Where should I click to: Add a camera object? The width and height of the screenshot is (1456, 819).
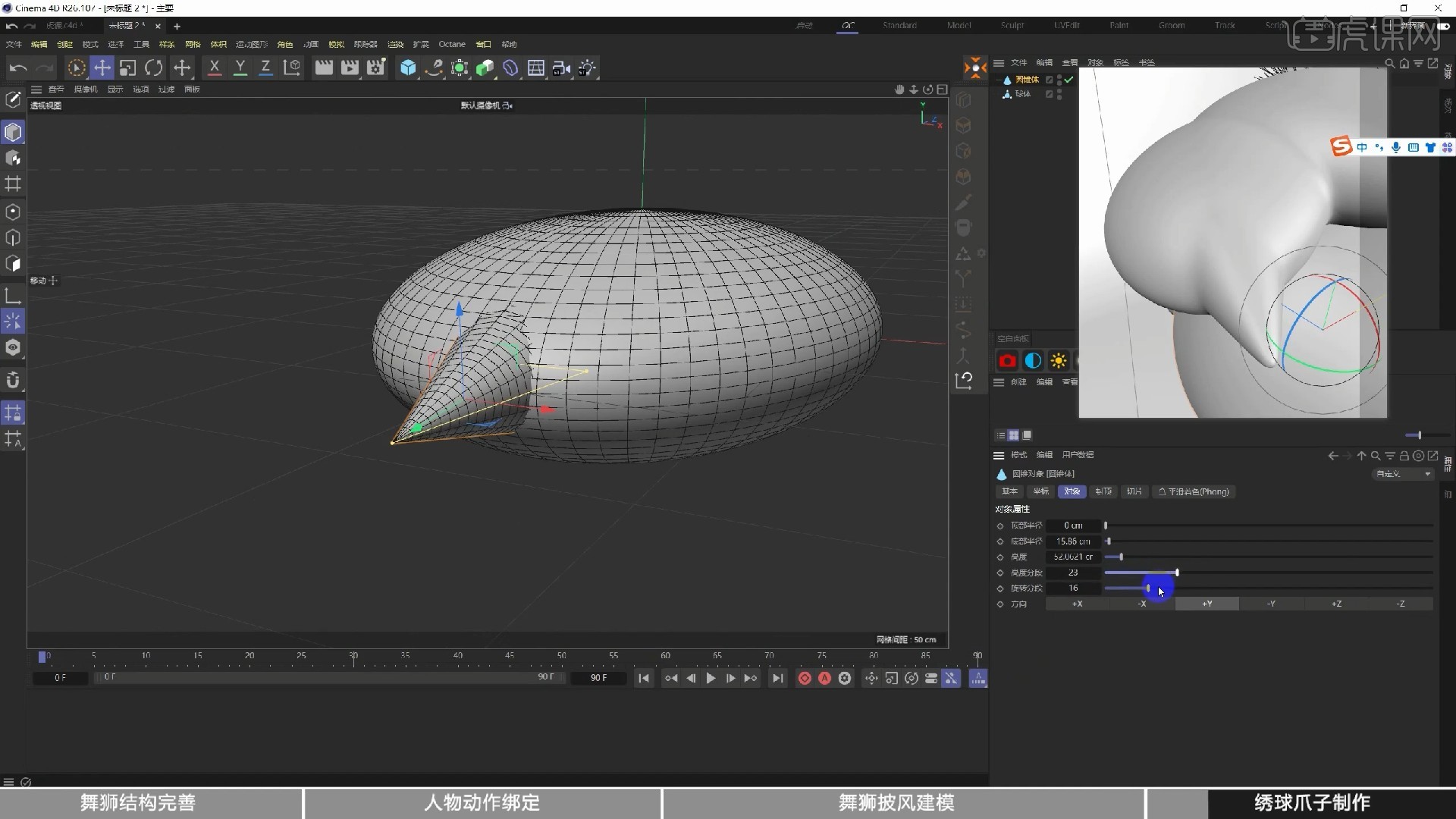pyautogui.click(x=561, y=68)
